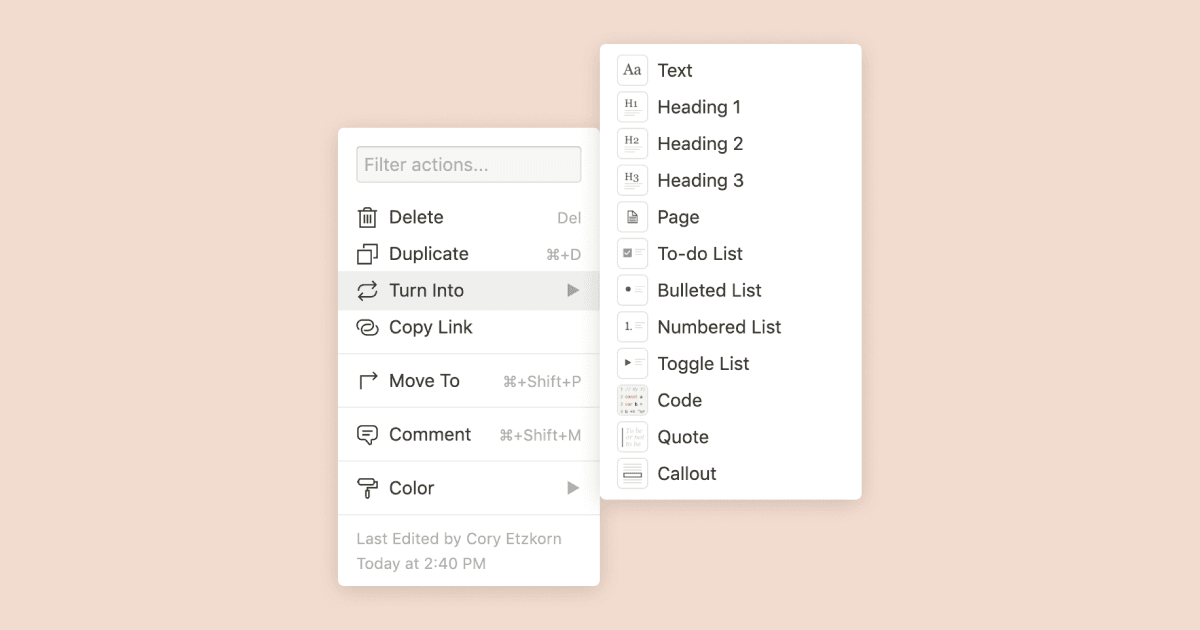The height and width of the screenshot is (630, 1200).
Task: Click the Code block option
Action: point(680,400)
